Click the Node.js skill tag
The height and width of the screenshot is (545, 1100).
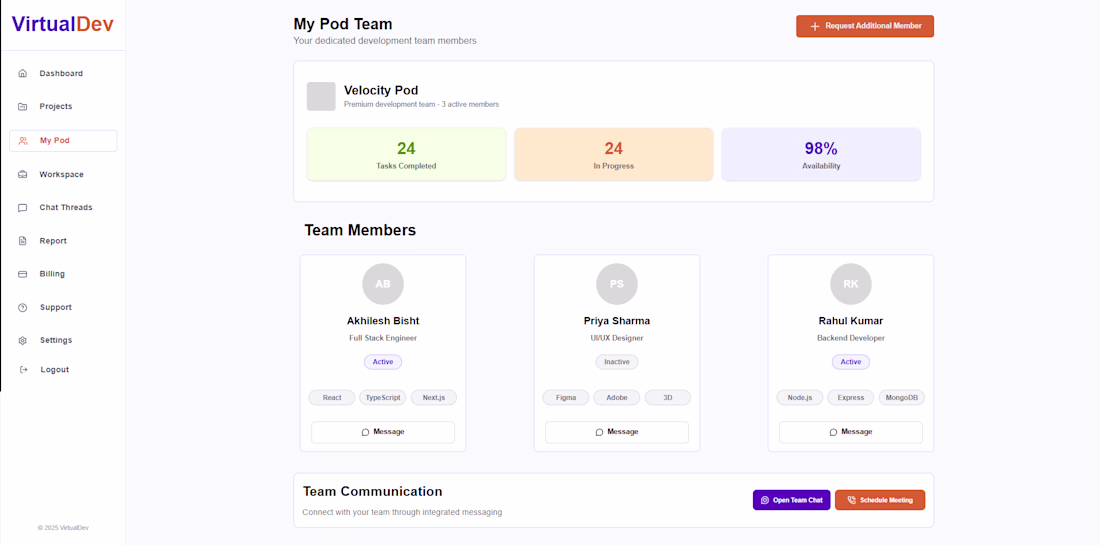click(800, 398)
